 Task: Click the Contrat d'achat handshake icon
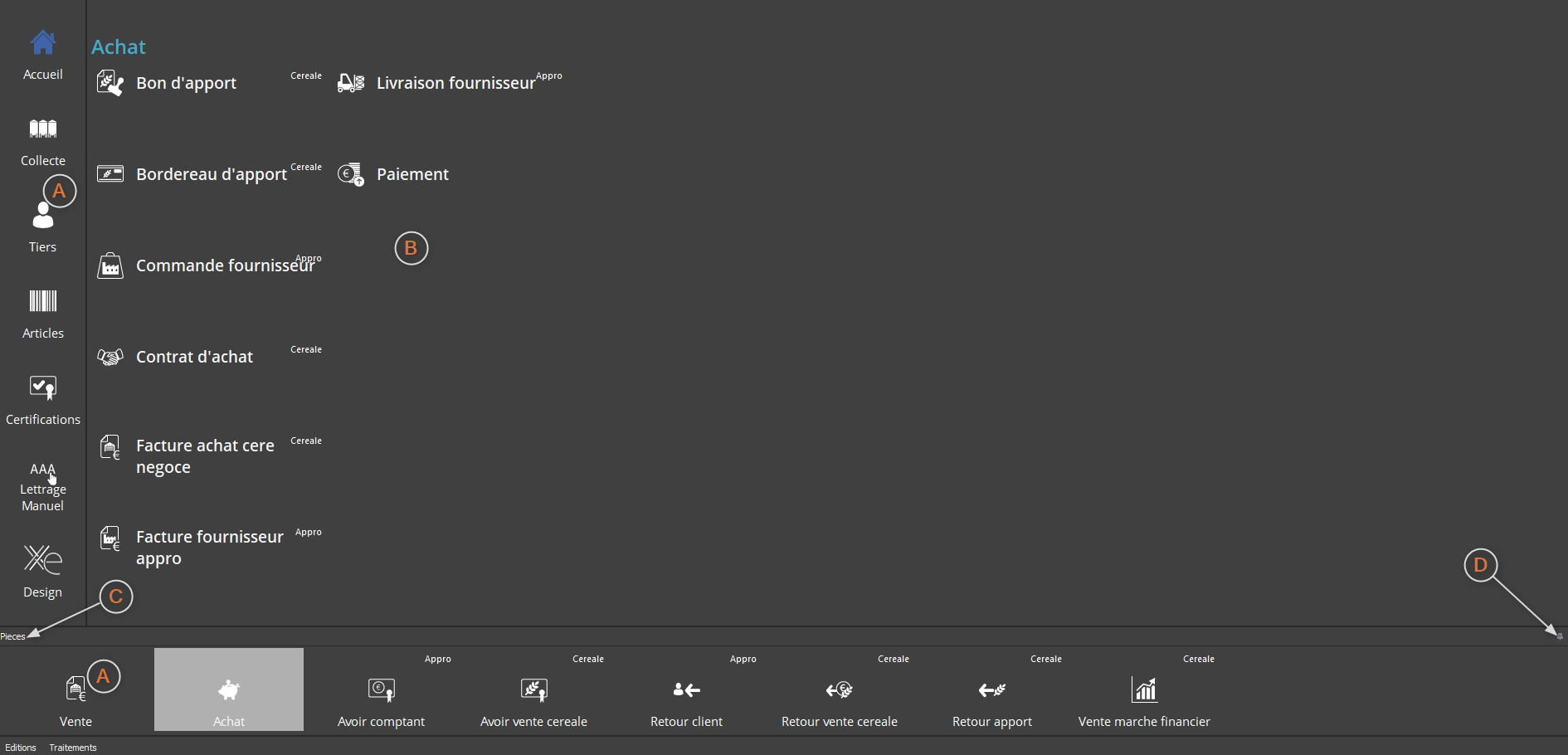pos(110,357)
